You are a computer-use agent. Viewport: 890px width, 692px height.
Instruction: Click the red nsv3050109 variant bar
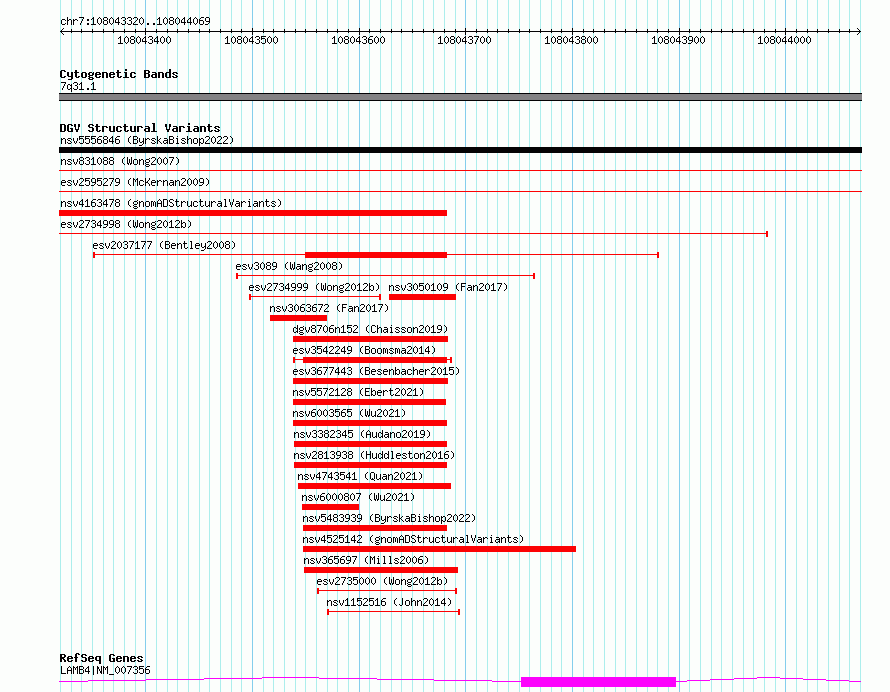click(x=422, y=297)
